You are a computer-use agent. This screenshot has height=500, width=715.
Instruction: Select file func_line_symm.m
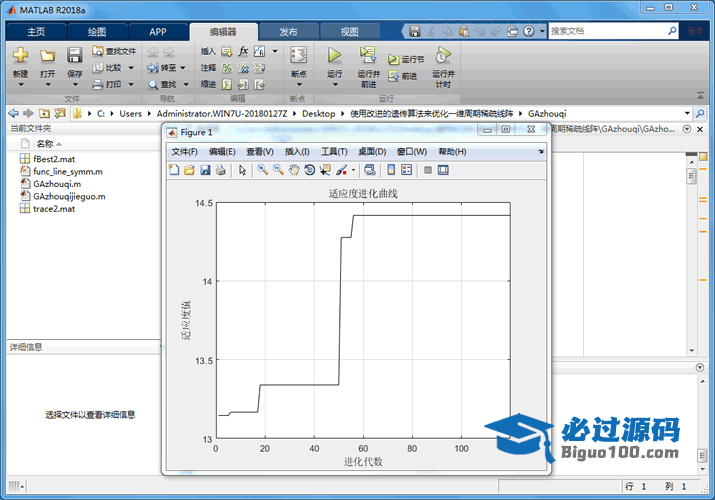67,171
